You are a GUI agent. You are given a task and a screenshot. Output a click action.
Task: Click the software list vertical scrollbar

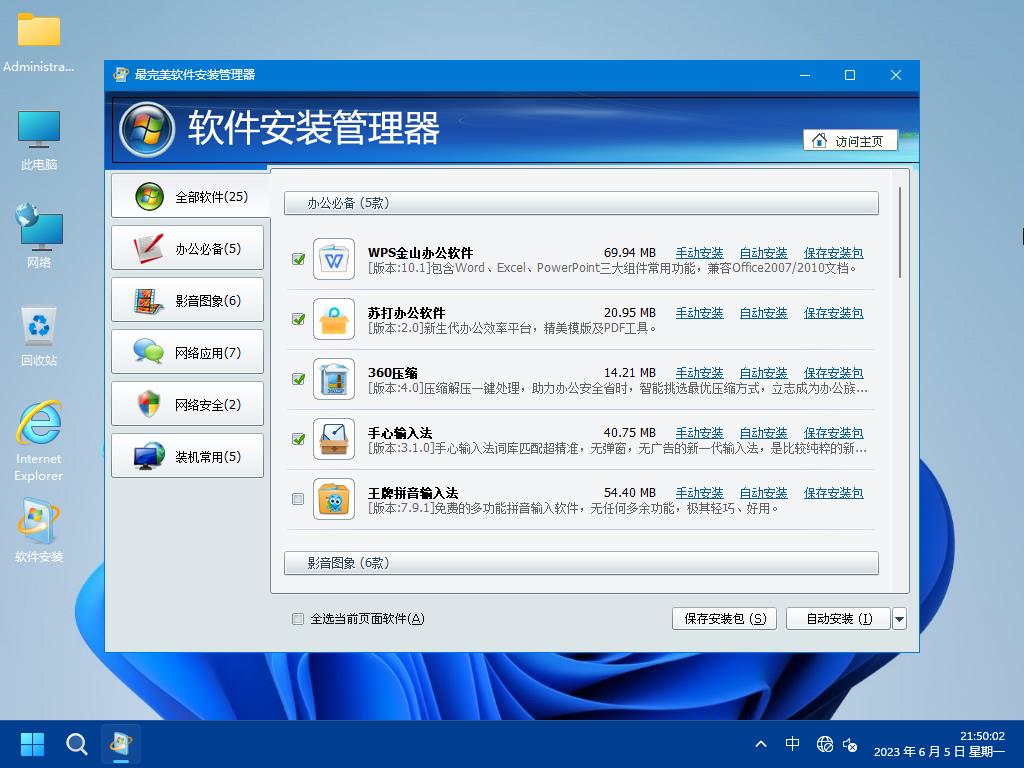901,232
